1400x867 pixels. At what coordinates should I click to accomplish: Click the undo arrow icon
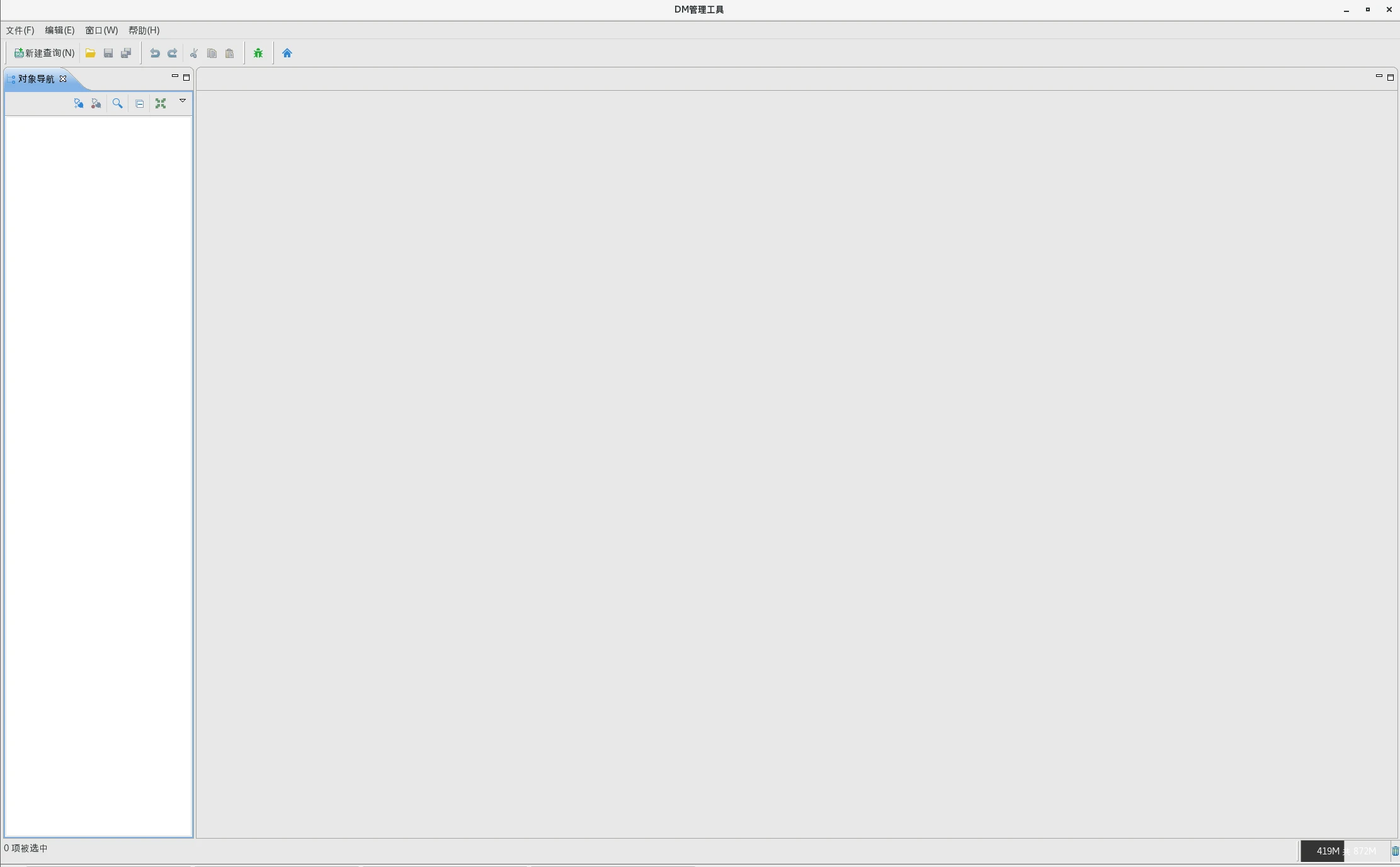pos(154,53)
